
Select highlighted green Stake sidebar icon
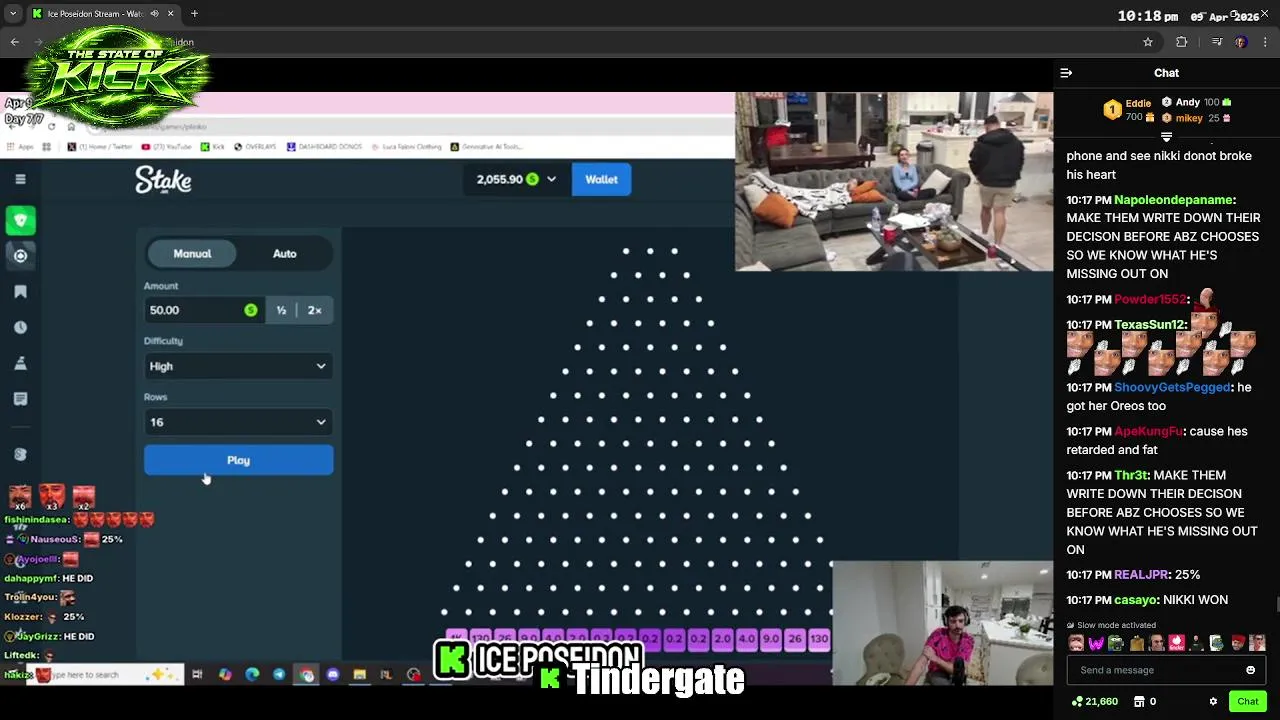pos(20,220)
